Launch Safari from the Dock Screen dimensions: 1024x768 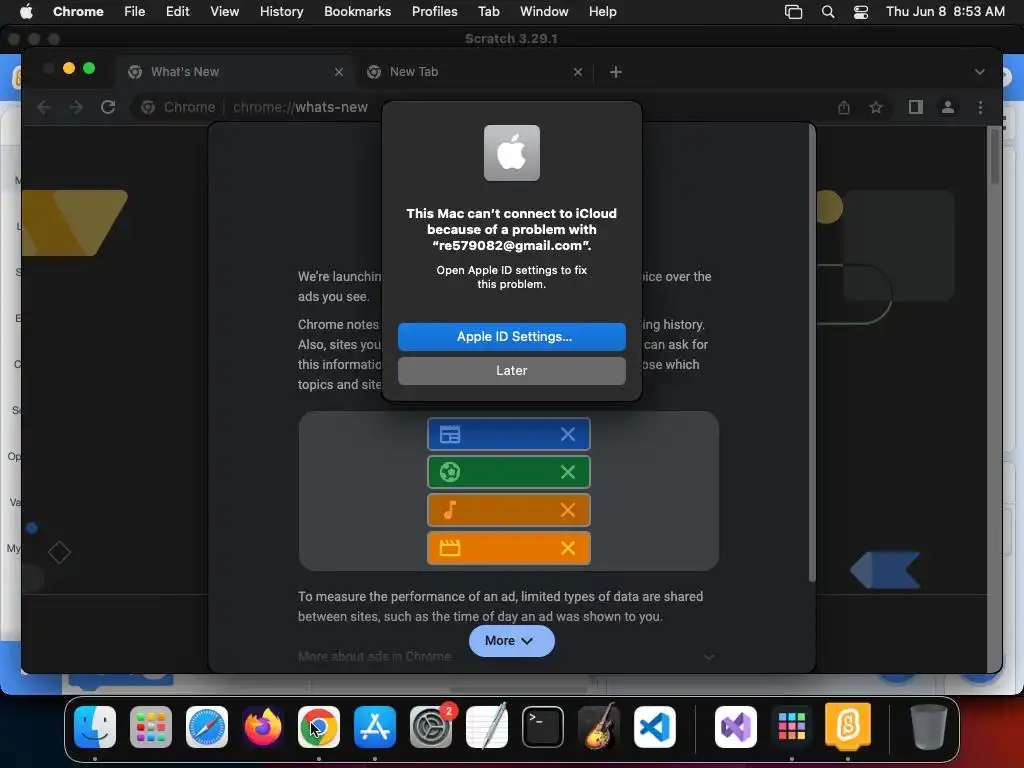(x=207, y=727)
